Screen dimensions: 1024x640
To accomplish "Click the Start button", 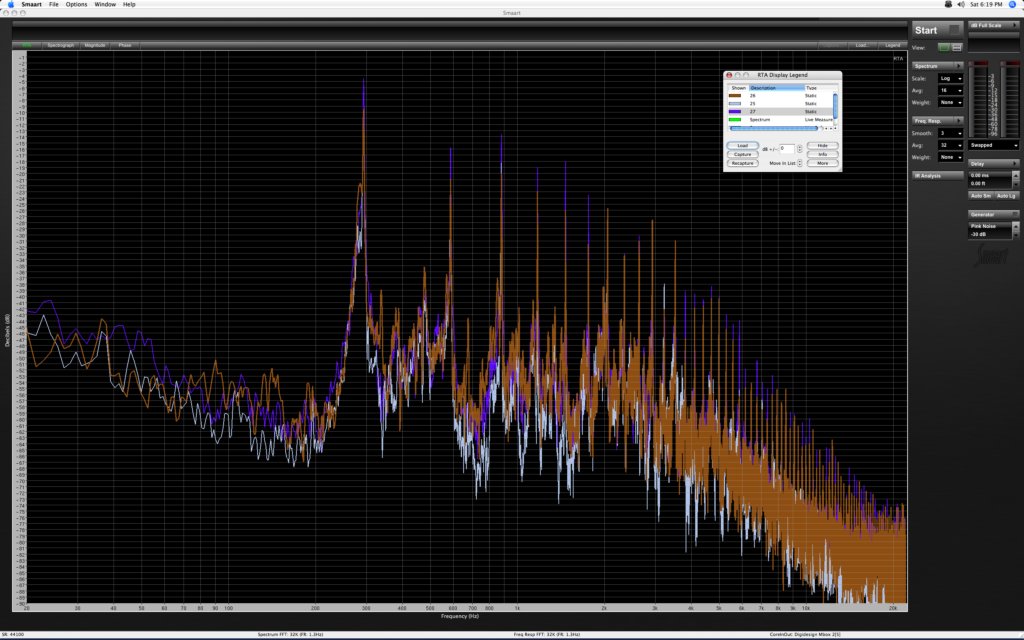I will coord(937,30).
